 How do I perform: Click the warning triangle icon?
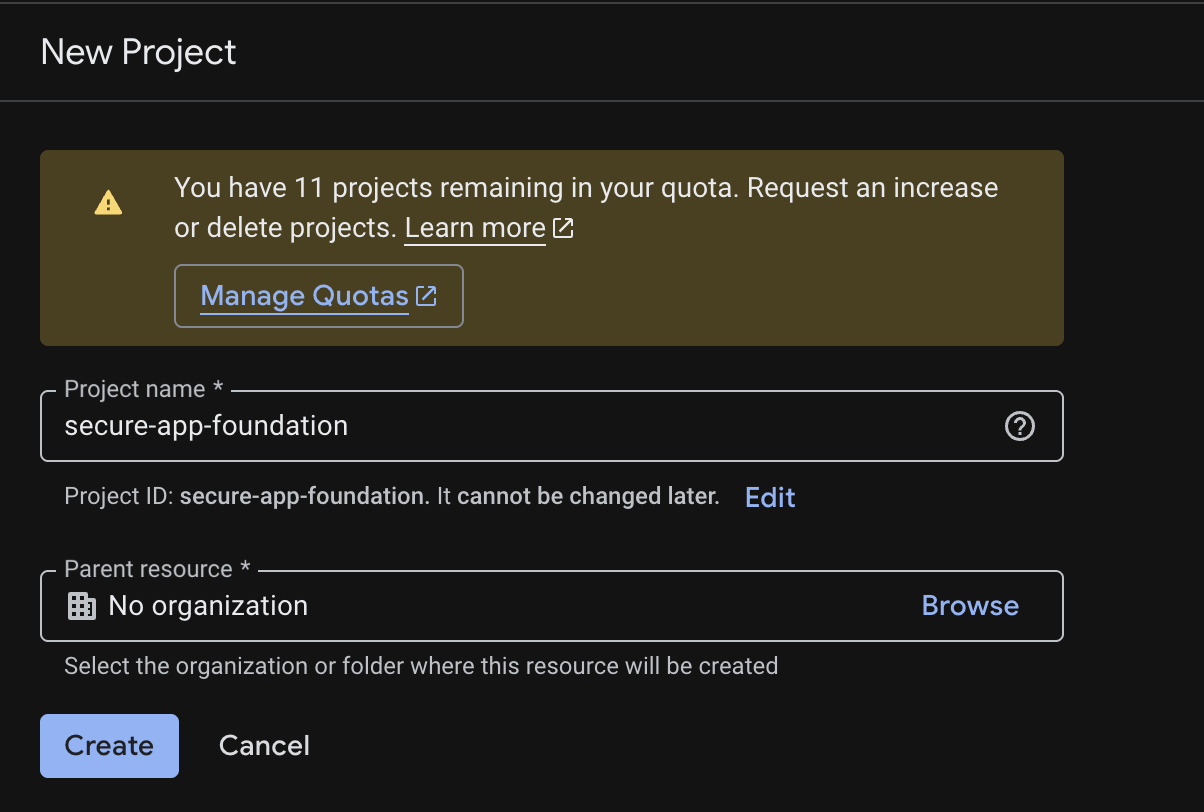tap(107, 201)
